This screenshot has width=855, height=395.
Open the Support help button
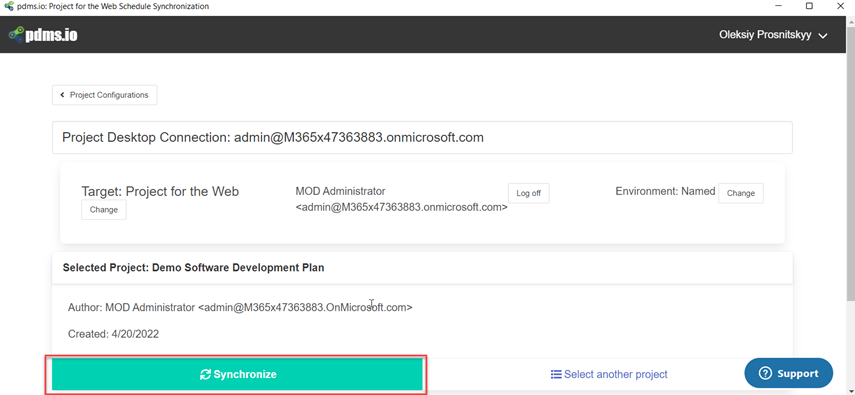(788, 373)
